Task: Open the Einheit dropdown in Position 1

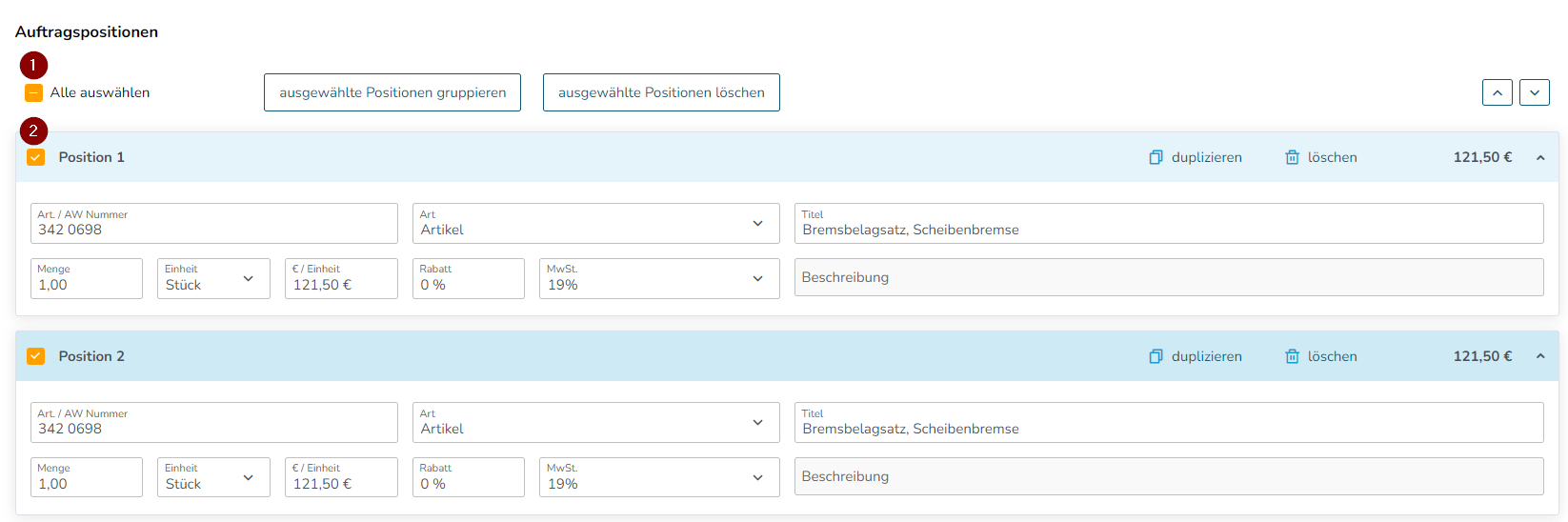Action: click(x=213, y=278)
